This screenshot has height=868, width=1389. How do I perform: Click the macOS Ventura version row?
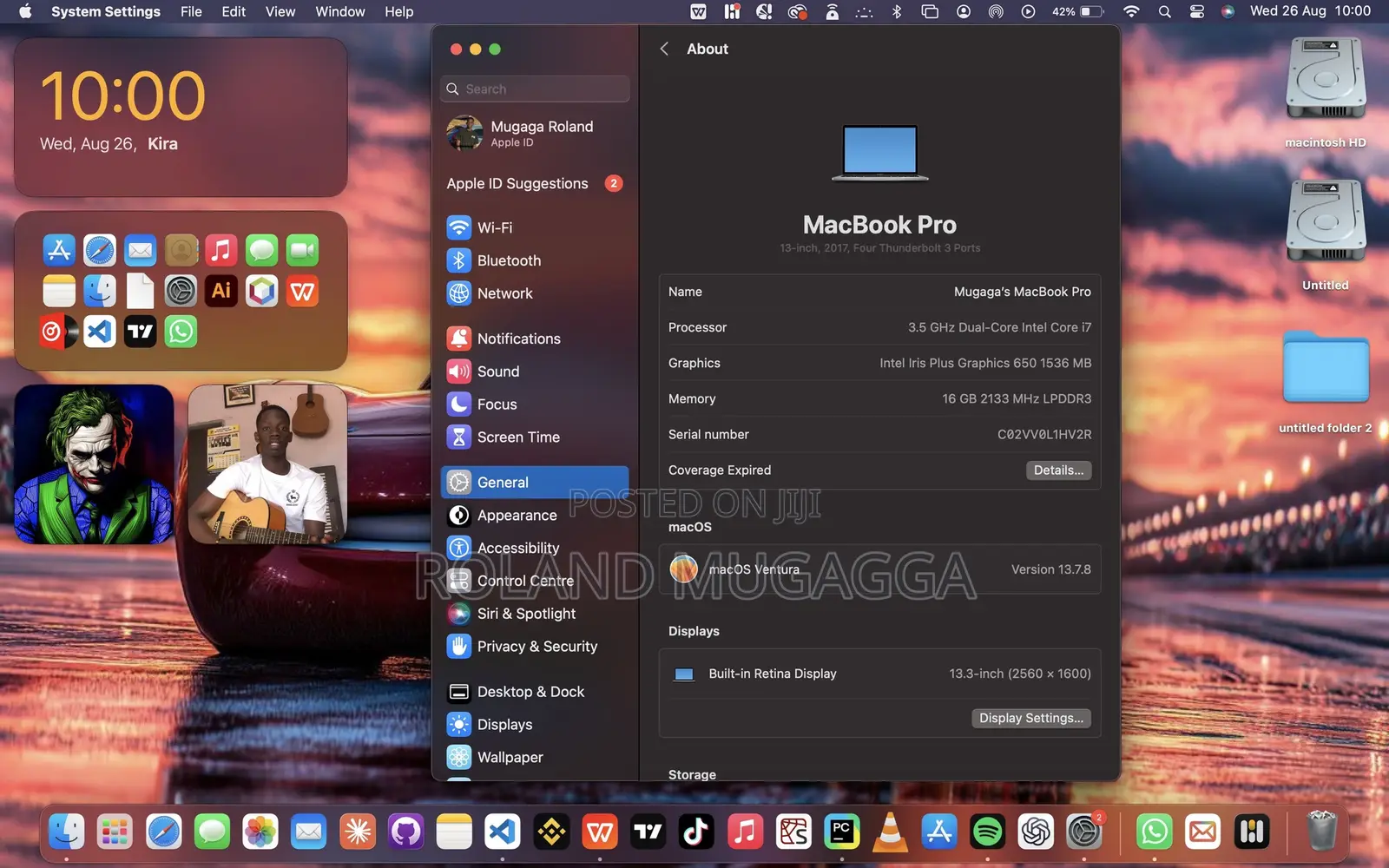click(879, 569)
